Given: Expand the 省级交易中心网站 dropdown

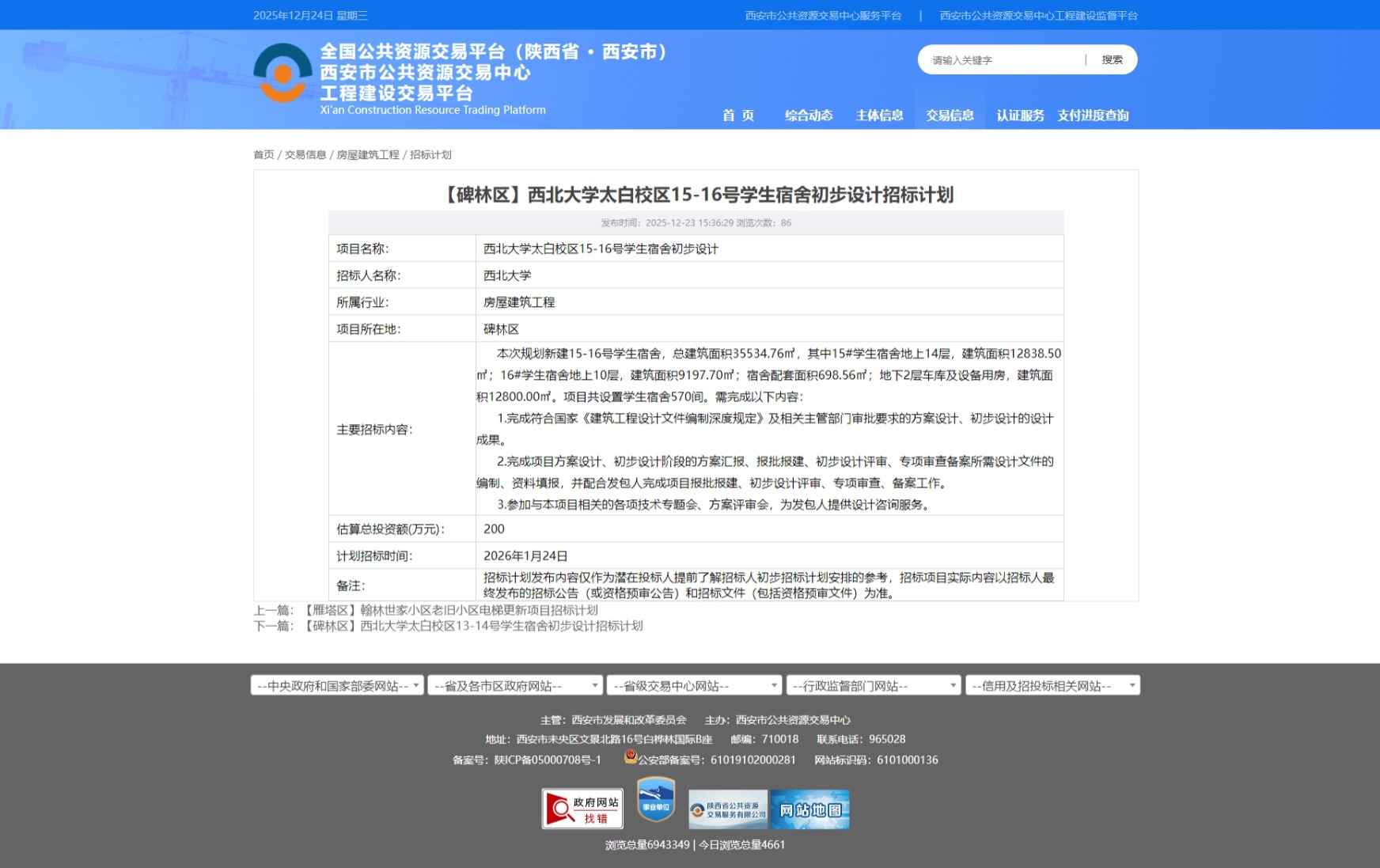Looking at the screenshot, I should pyautogui.click(x=694, y=685).
